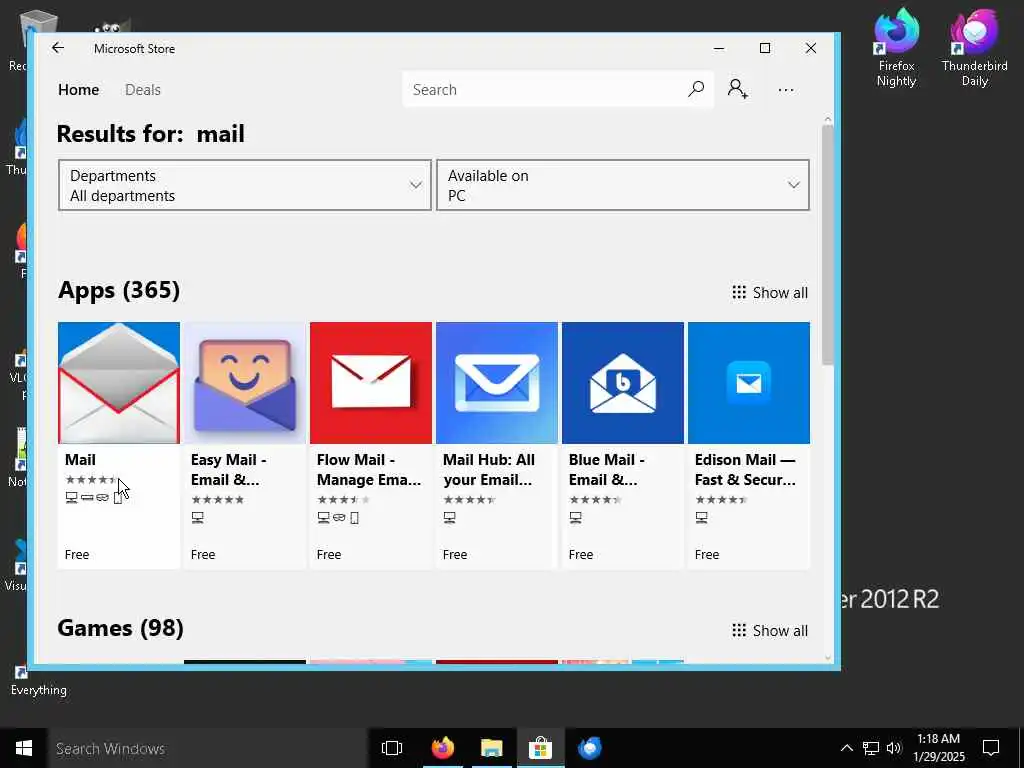Click the Flow Mail star rating
The height and width of the screenshot is (768, 1024).
point(344,500)
